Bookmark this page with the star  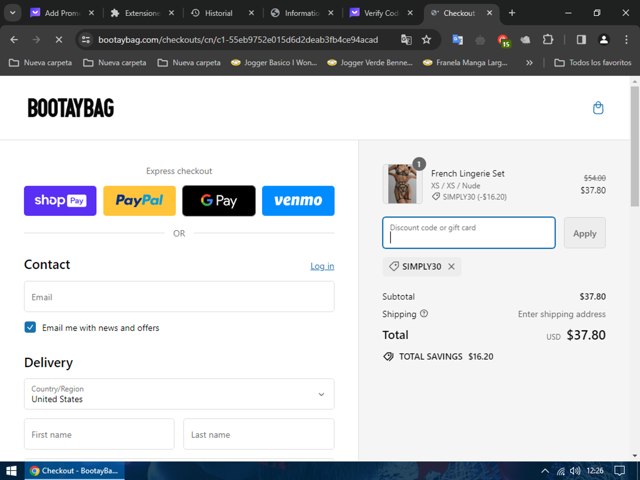click(427, 40)
